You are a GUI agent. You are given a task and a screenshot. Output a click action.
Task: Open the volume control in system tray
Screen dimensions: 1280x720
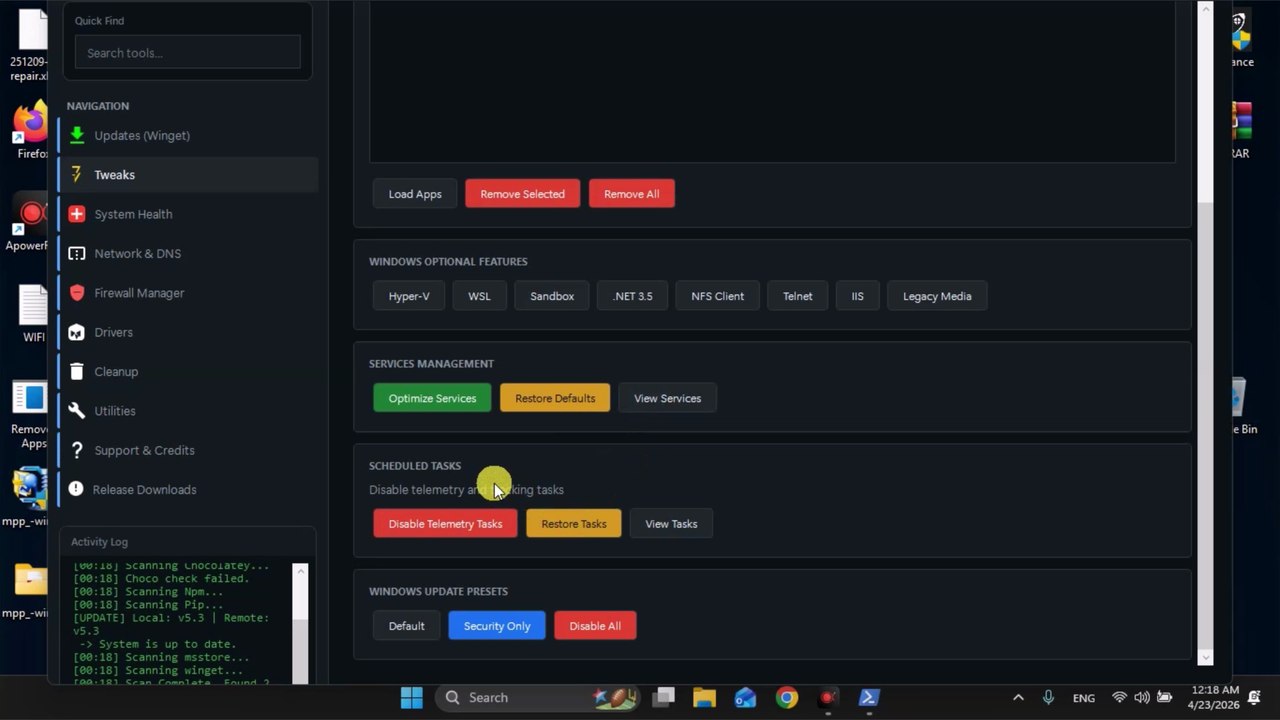coord(1141,698)
